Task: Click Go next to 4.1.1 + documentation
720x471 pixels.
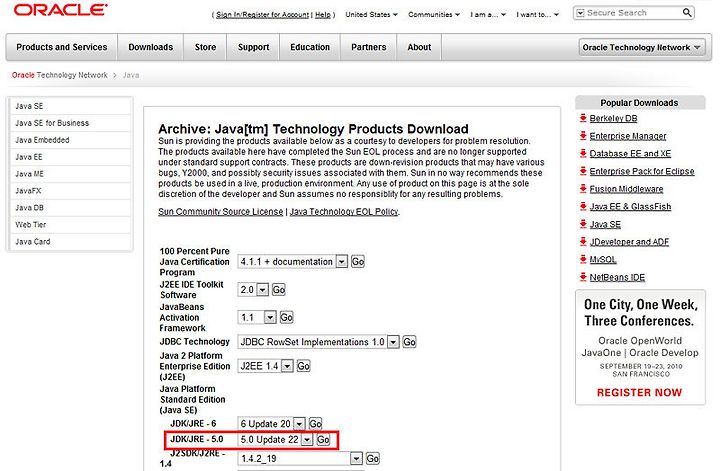Action: coord(358,262)
